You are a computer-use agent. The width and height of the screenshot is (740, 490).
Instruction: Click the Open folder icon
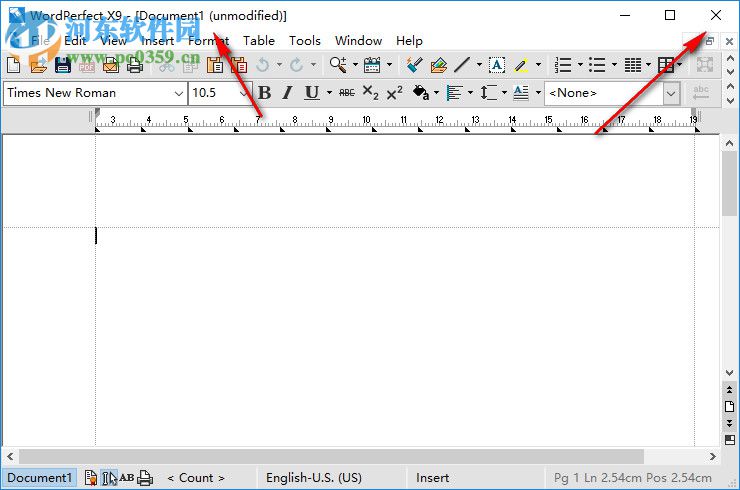(x=38, y=65)
